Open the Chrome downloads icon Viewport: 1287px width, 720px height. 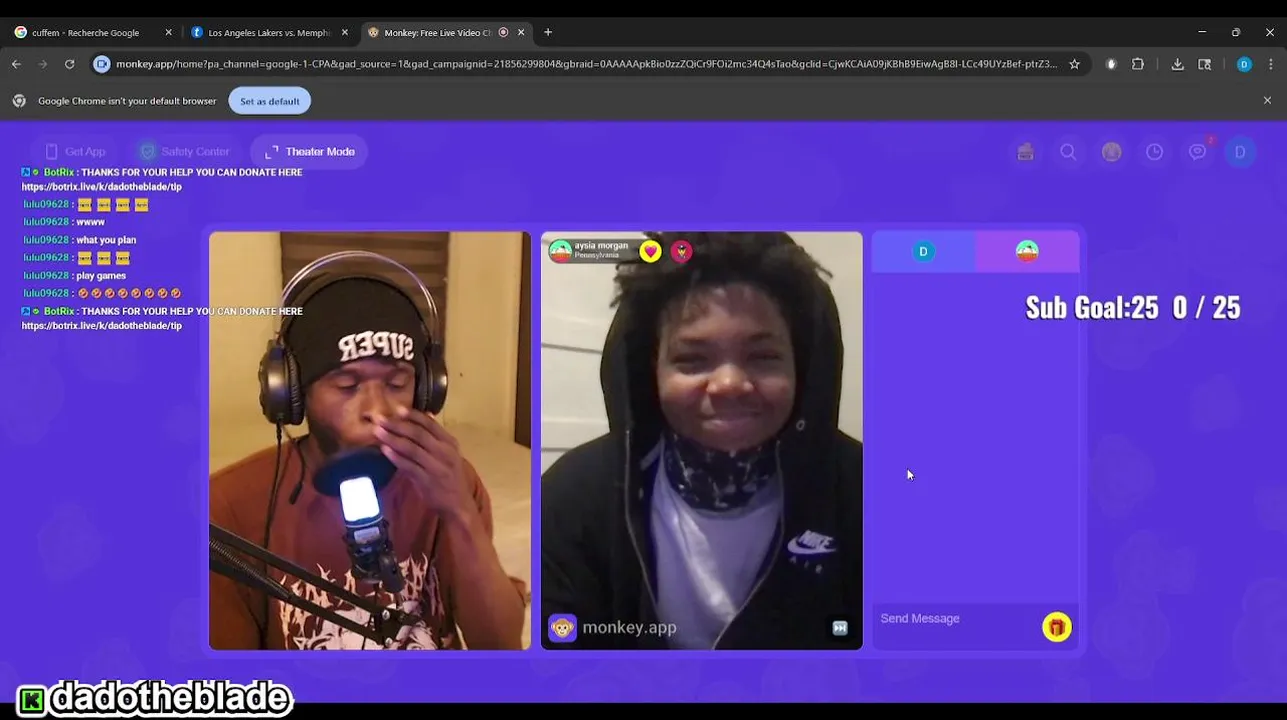point(1178,64)
